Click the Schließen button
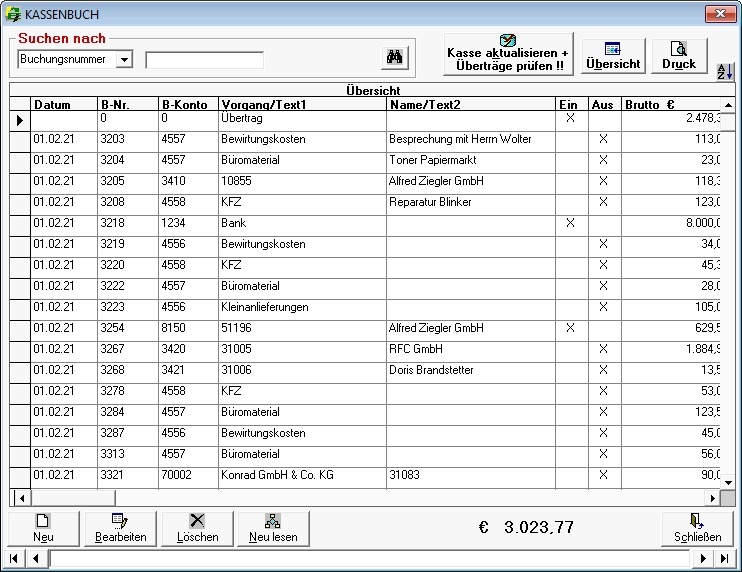Screen dimensions: 742x572 click(698, 528)
